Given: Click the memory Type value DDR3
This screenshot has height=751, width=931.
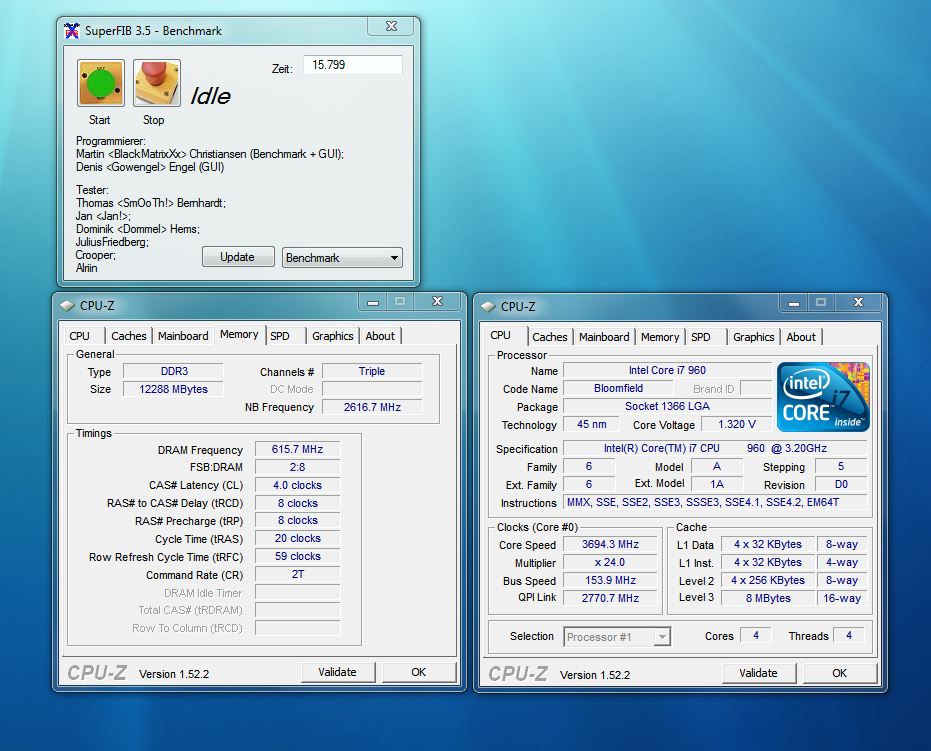Looking at the screenshot, I should [173, 372].
